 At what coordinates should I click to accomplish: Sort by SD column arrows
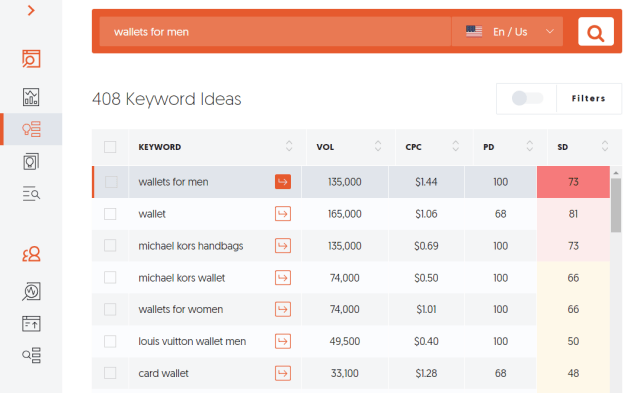click(605, 147)
